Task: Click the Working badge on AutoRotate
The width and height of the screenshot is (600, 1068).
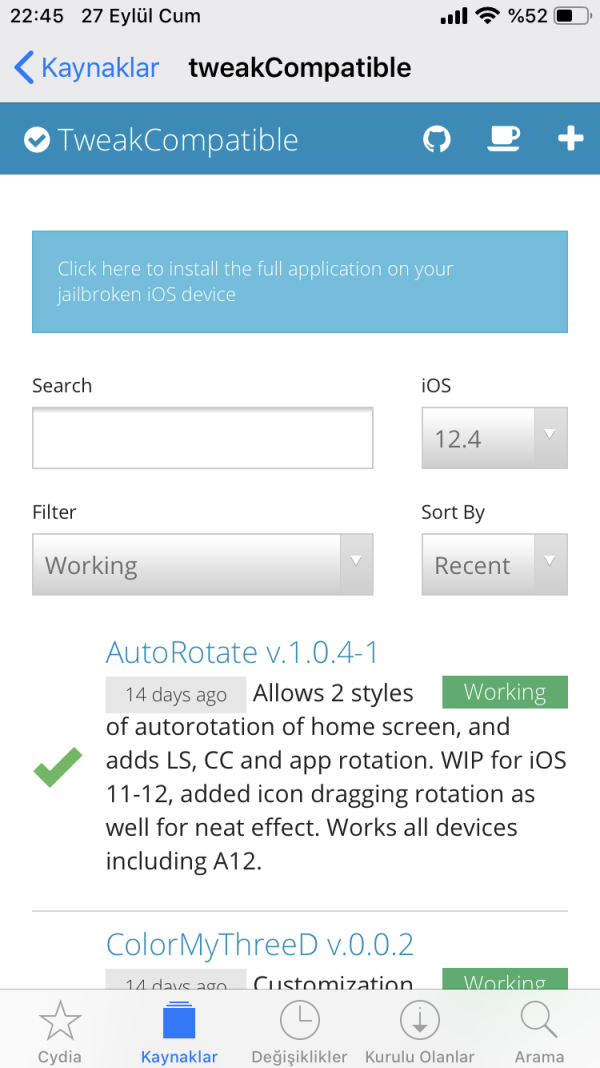Action: click(504, 692)
